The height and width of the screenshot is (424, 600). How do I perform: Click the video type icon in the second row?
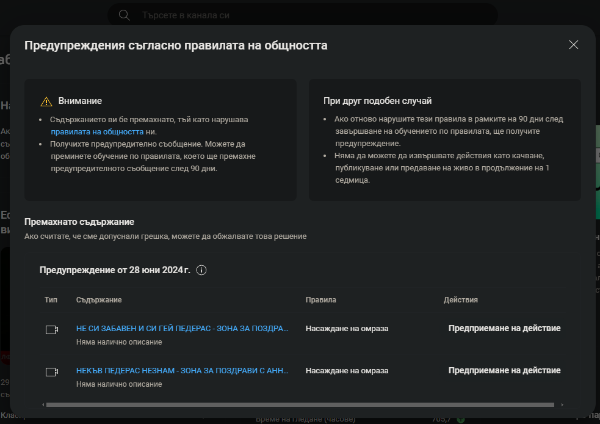click(x=52, y=371)
